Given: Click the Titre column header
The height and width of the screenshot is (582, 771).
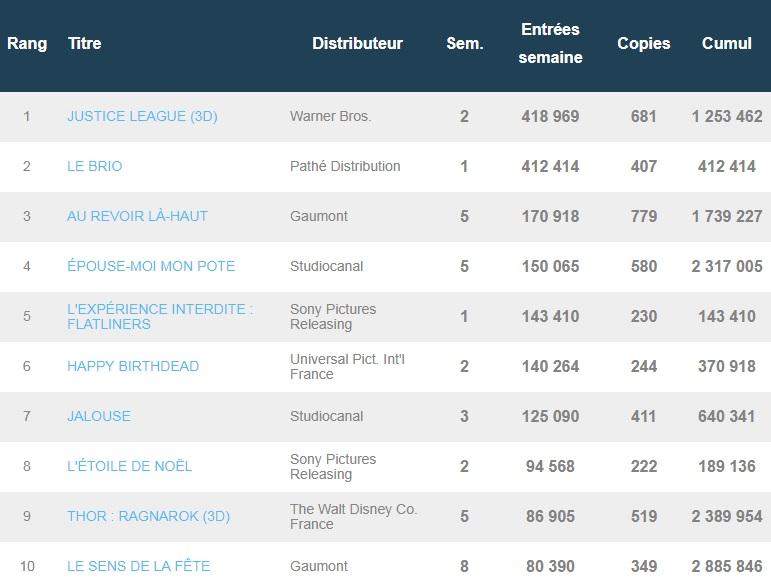Looking at the screenshot, I should tap(85, 44).
